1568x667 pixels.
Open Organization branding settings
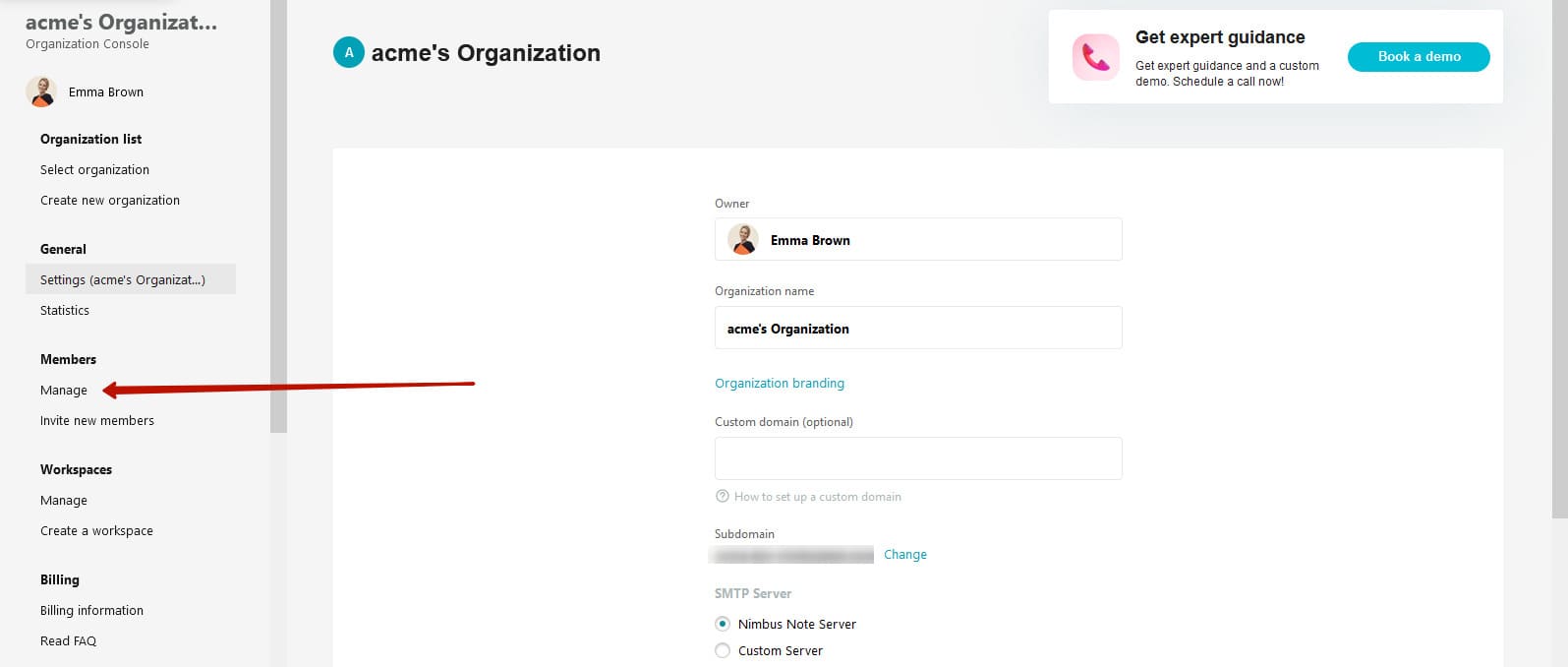(x=780, y=383)
